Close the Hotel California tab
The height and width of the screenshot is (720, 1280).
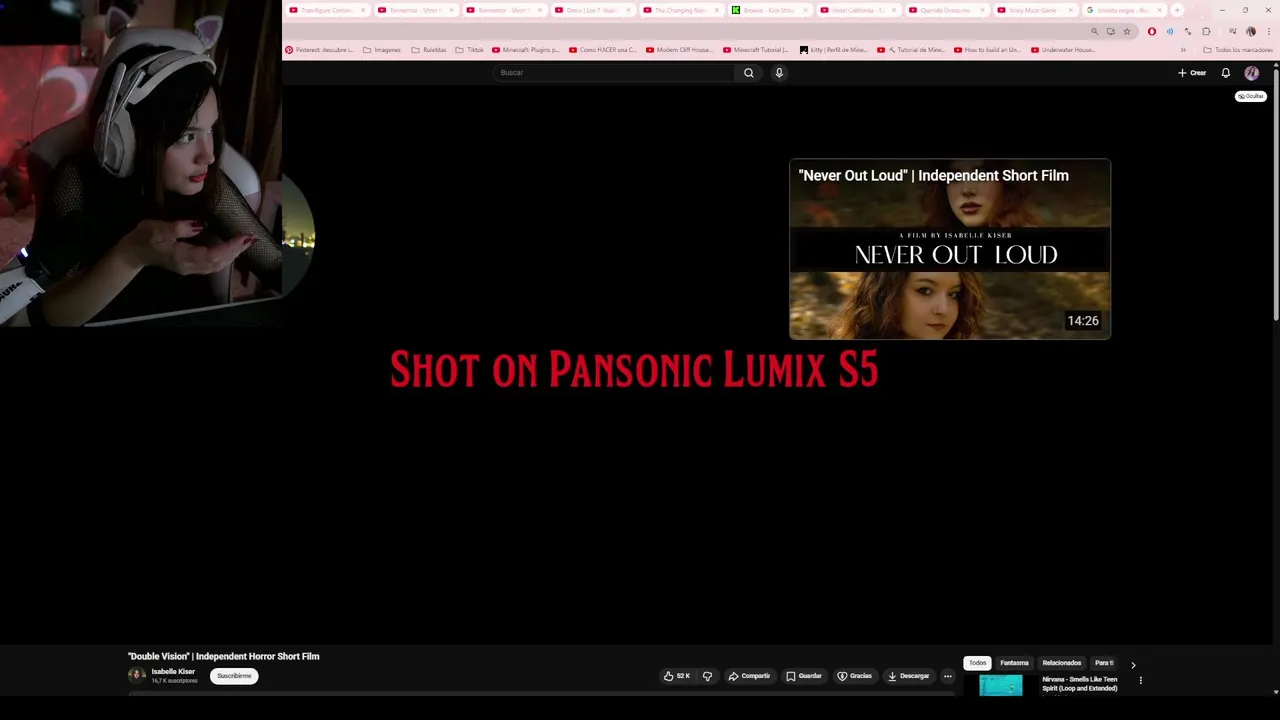click(893, 10)
